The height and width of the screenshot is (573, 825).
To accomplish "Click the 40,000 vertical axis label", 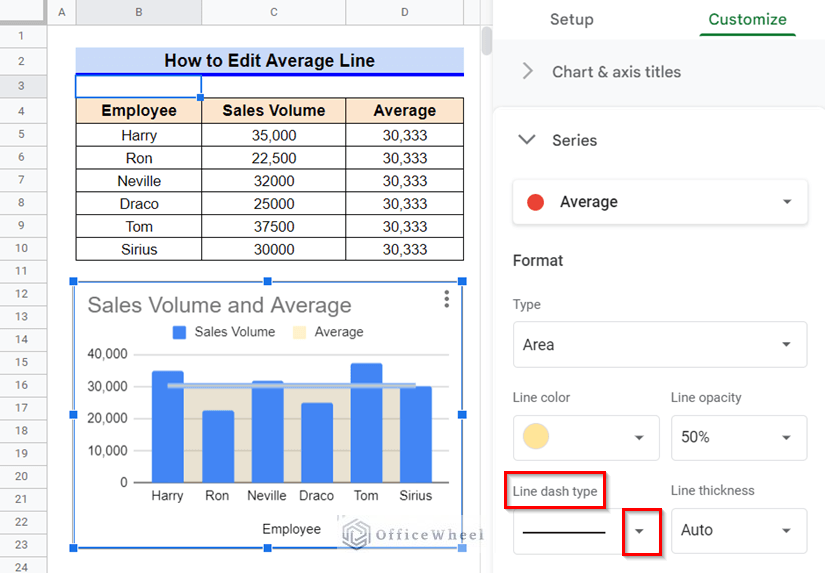I will (x=107, y=354).
